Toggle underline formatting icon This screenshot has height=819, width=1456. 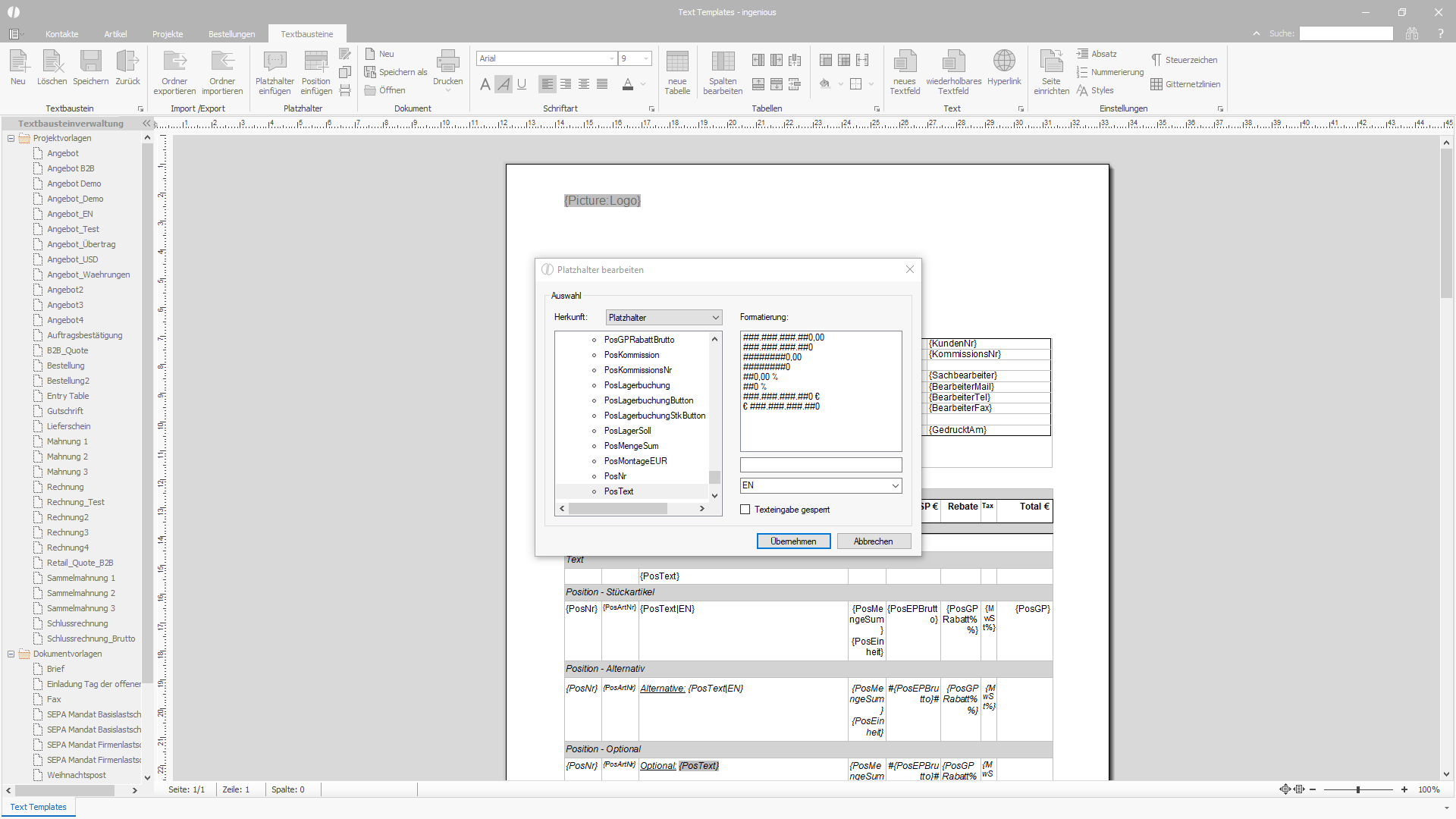[522, 84]
